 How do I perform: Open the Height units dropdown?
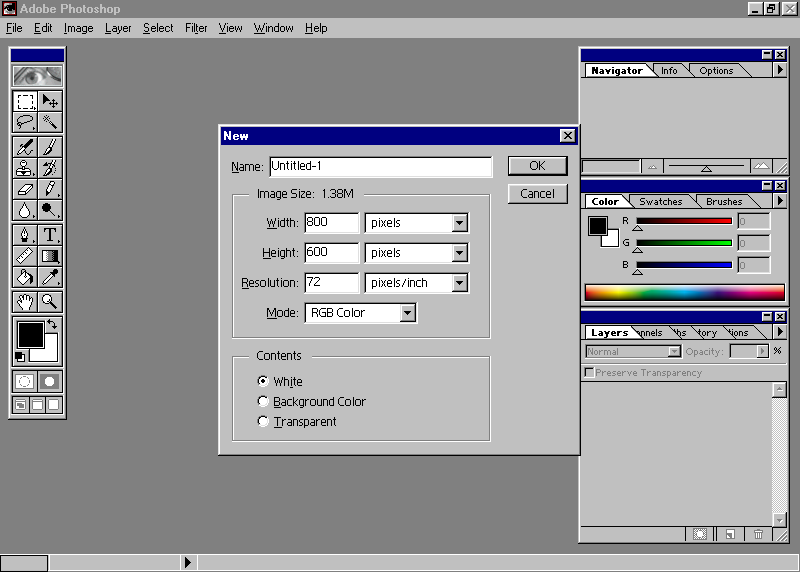click(x=459, y=253)
